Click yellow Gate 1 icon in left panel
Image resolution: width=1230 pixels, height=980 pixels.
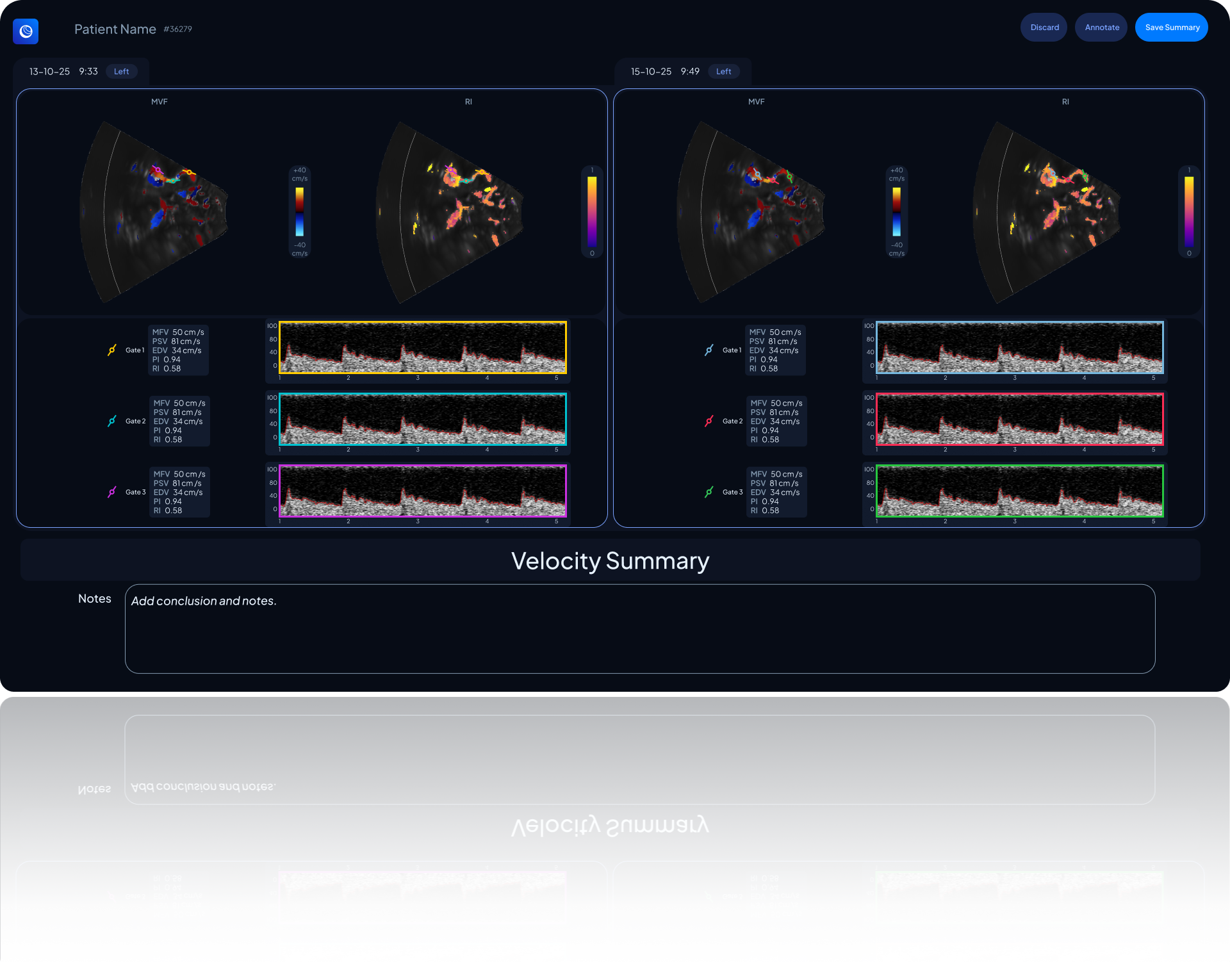click(112, 350)
